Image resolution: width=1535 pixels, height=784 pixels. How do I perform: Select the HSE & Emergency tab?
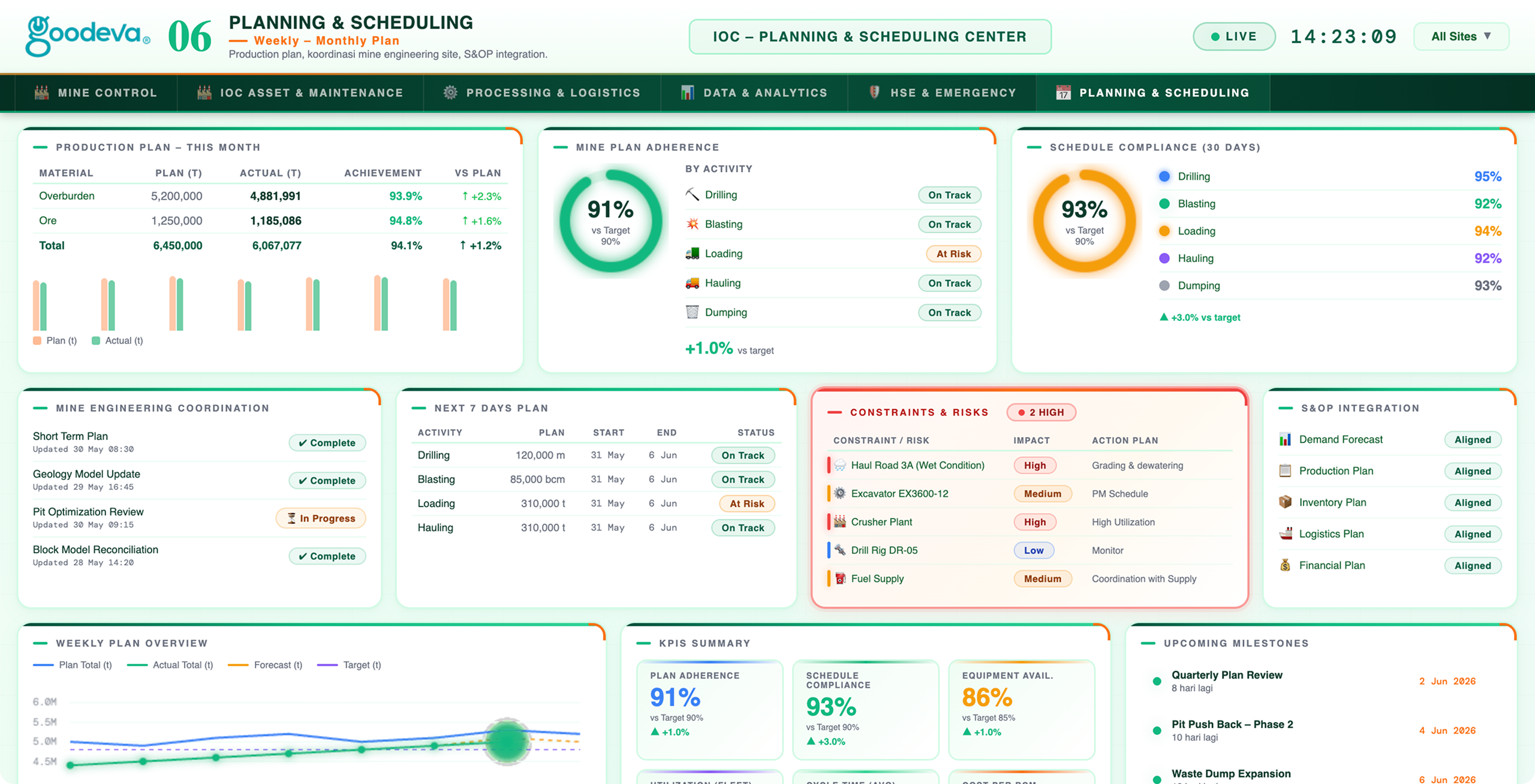[x=942, y=93]
